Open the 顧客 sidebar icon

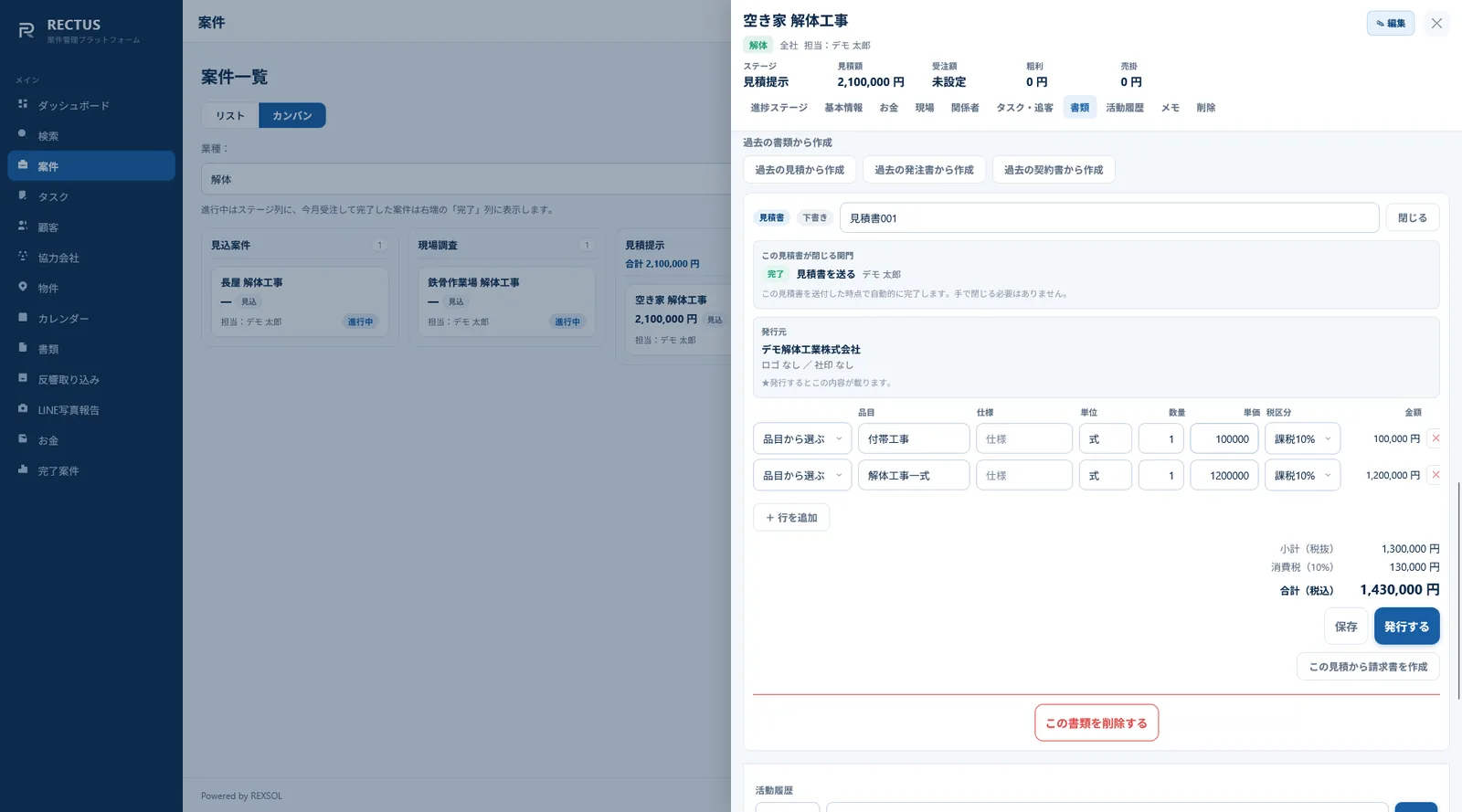23,226
